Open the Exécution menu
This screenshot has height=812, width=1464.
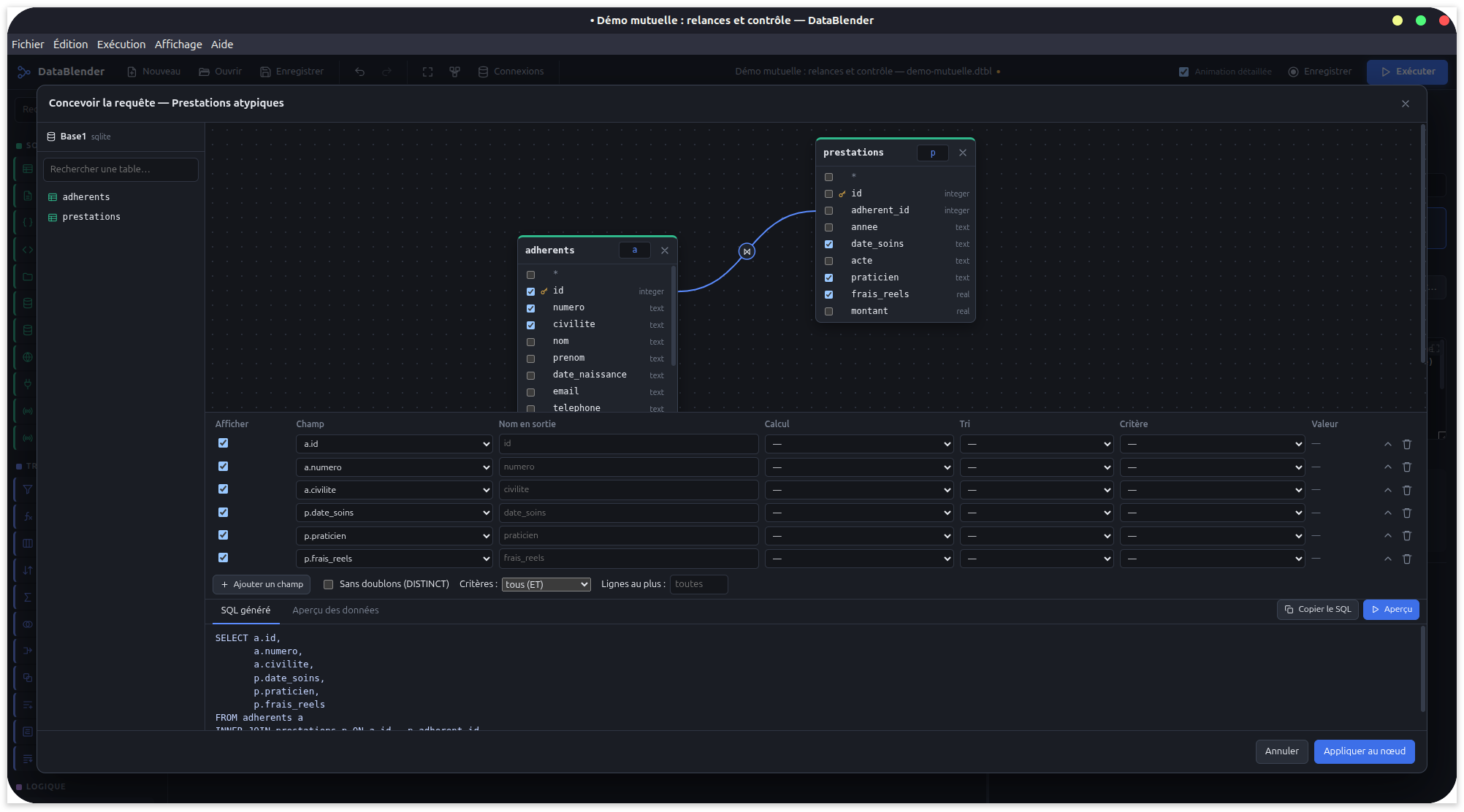121,45
